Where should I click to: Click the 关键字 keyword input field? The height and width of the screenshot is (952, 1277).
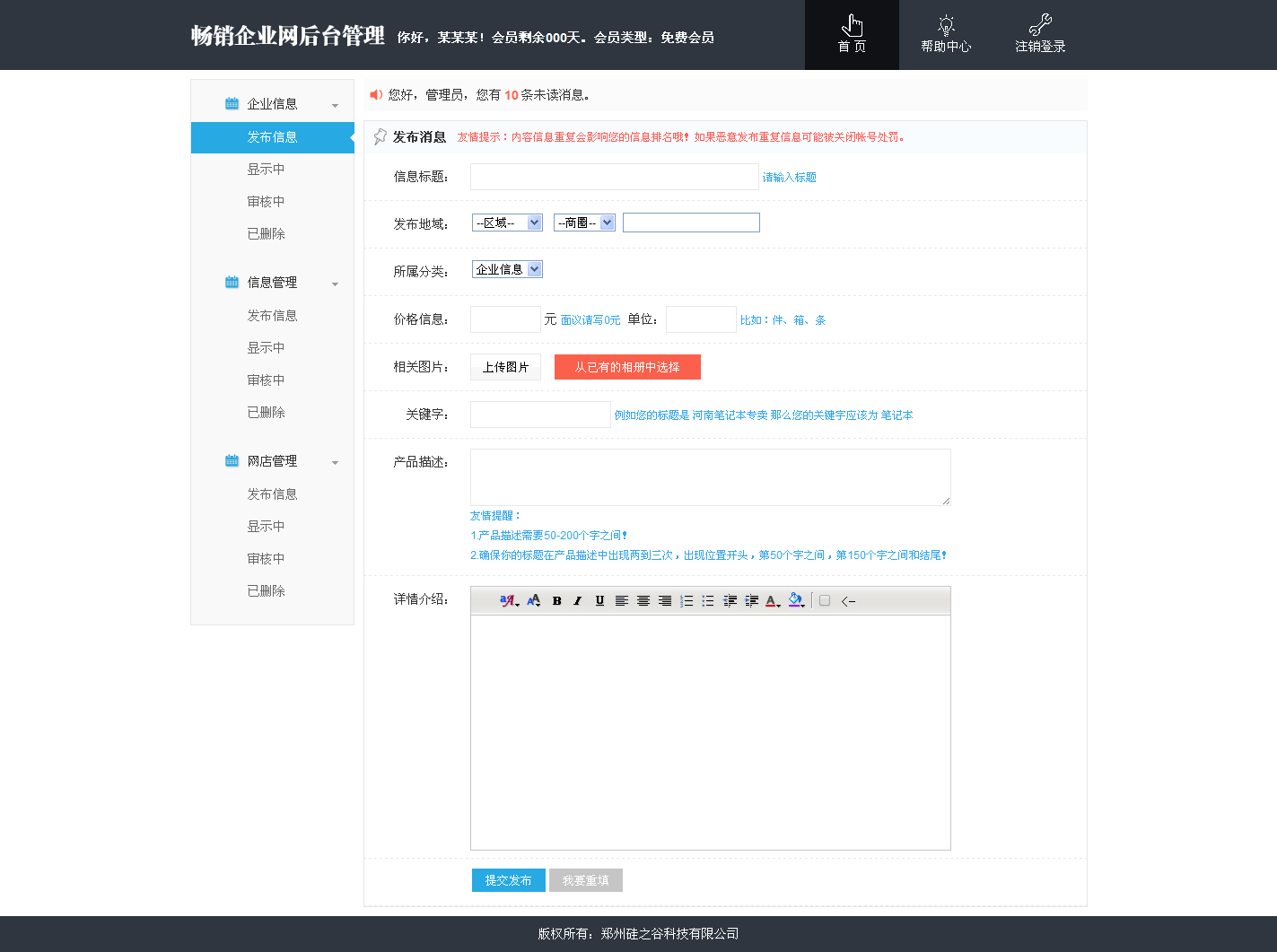(x=540, y=415)
